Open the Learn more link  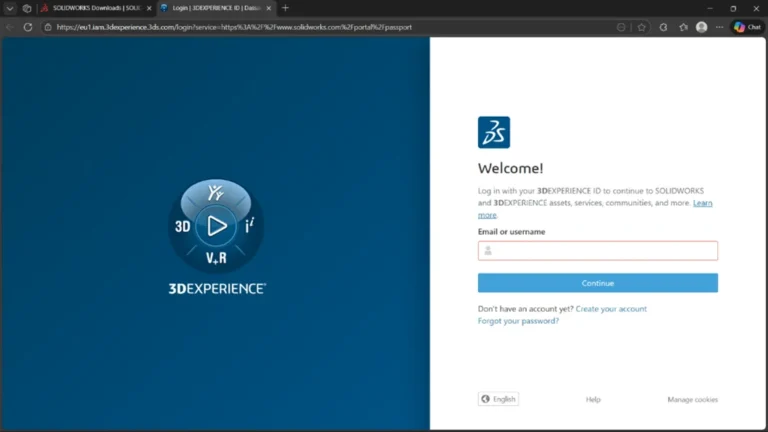[x=702, y=203]
